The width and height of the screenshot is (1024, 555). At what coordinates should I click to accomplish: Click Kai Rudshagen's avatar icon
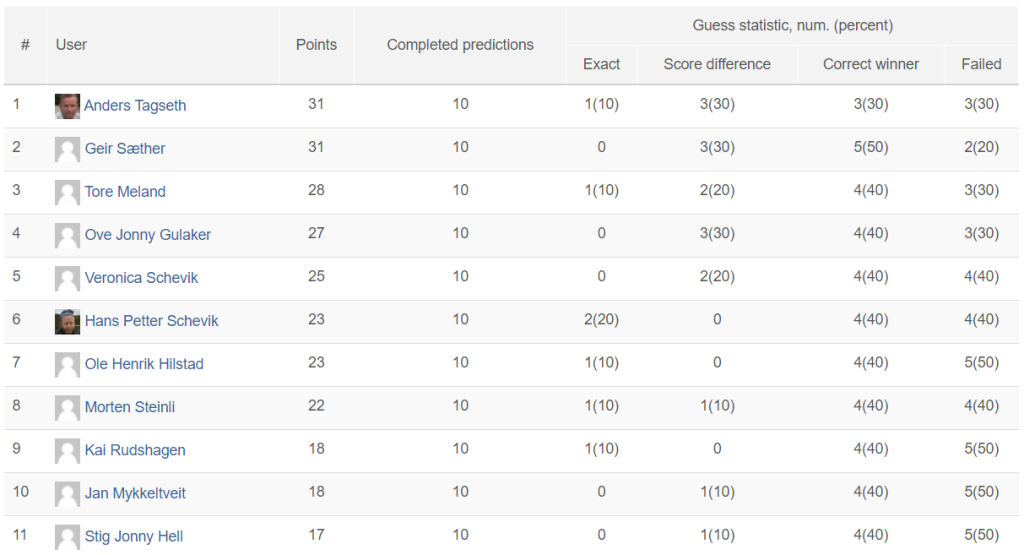click(67, 451)
